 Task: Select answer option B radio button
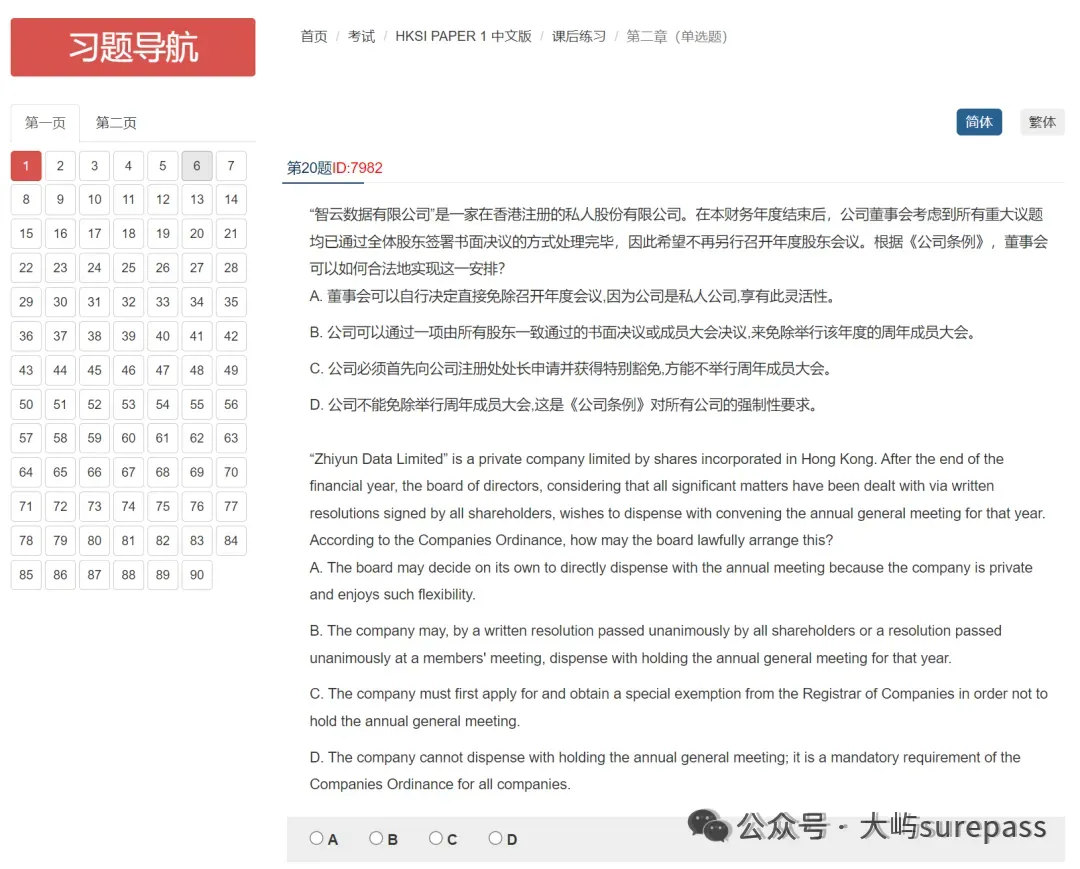point(375,837)
